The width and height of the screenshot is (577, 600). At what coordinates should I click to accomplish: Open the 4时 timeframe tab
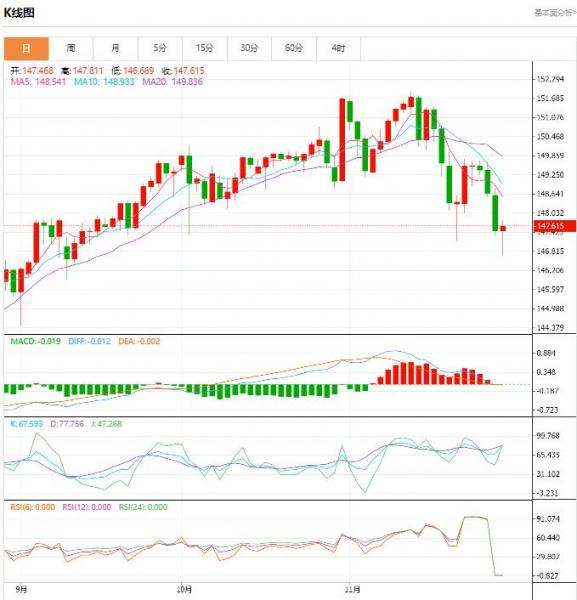point(339,49)
